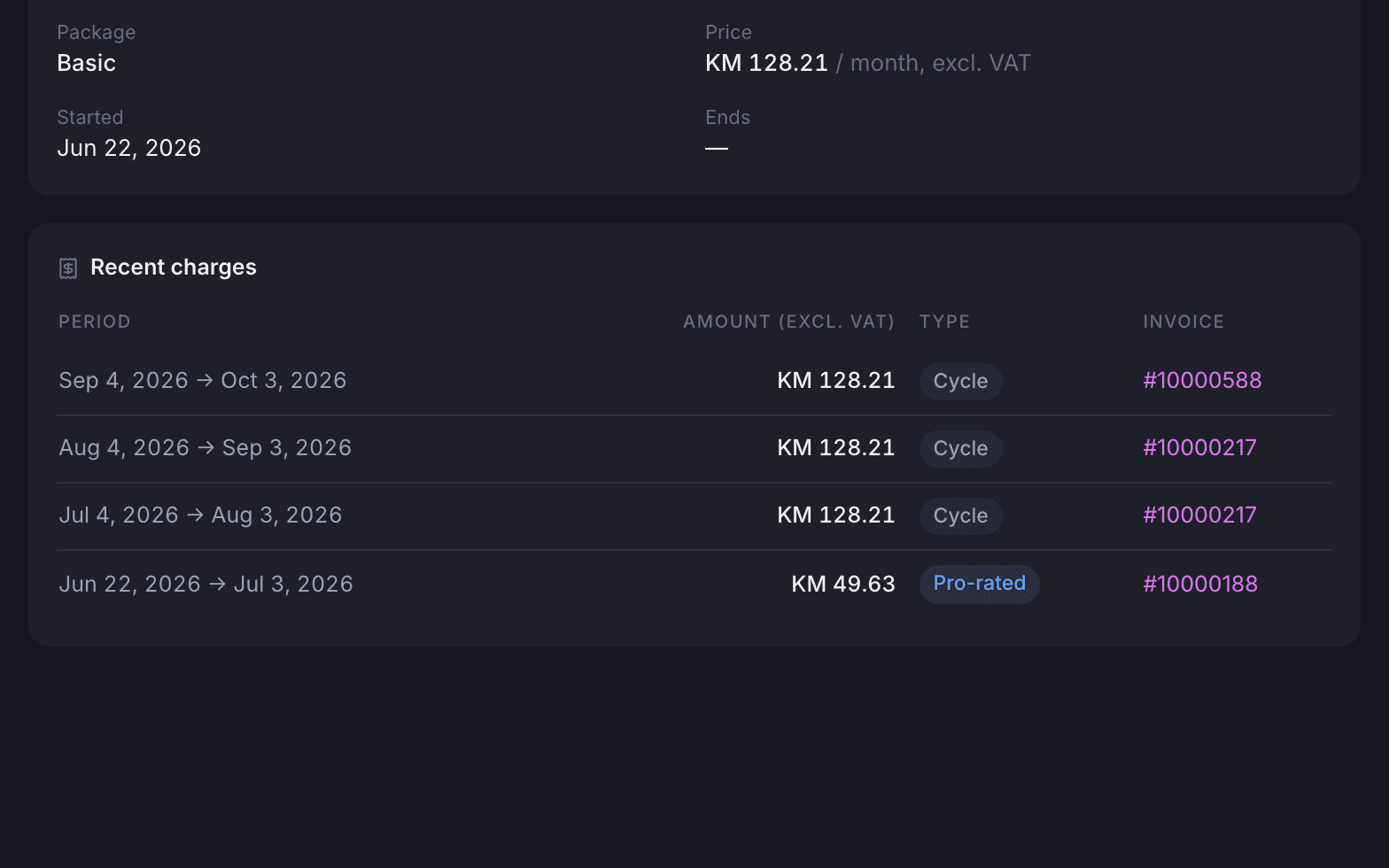Click the Cycle badge in the Jul 4 row
1389x868 pixels.
tap(960, 515)
